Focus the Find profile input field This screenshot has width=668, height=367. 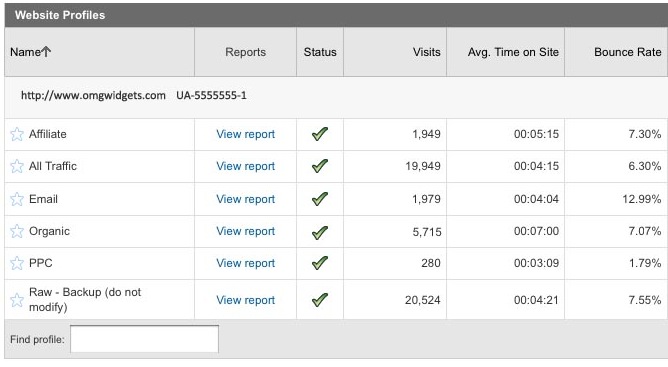(144, 339)
